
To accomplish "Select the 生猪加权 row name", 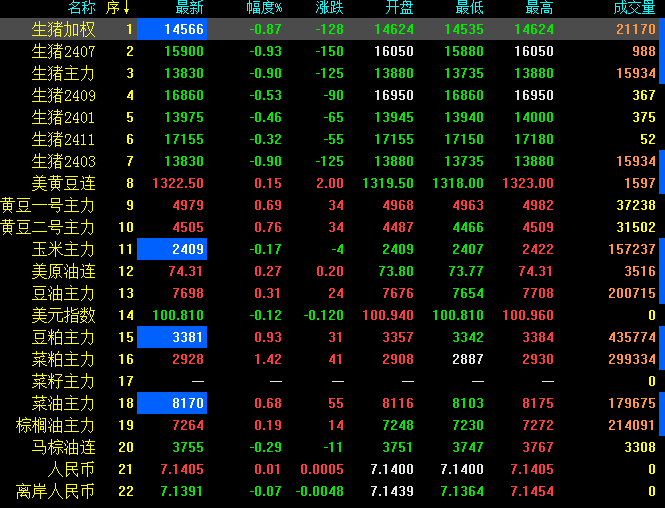I will pyautogui.click(x=64, y=29).
